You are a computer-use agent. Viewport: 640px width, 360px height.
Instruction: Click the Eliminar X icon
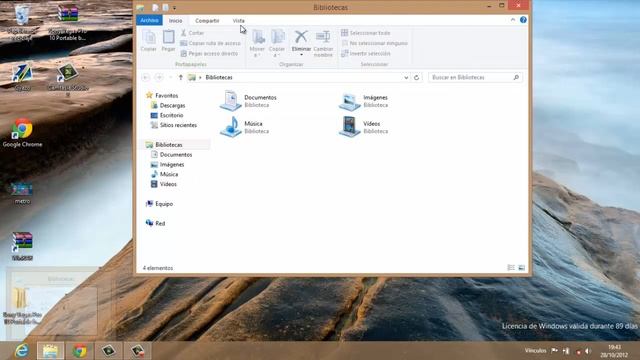(301, 37)
